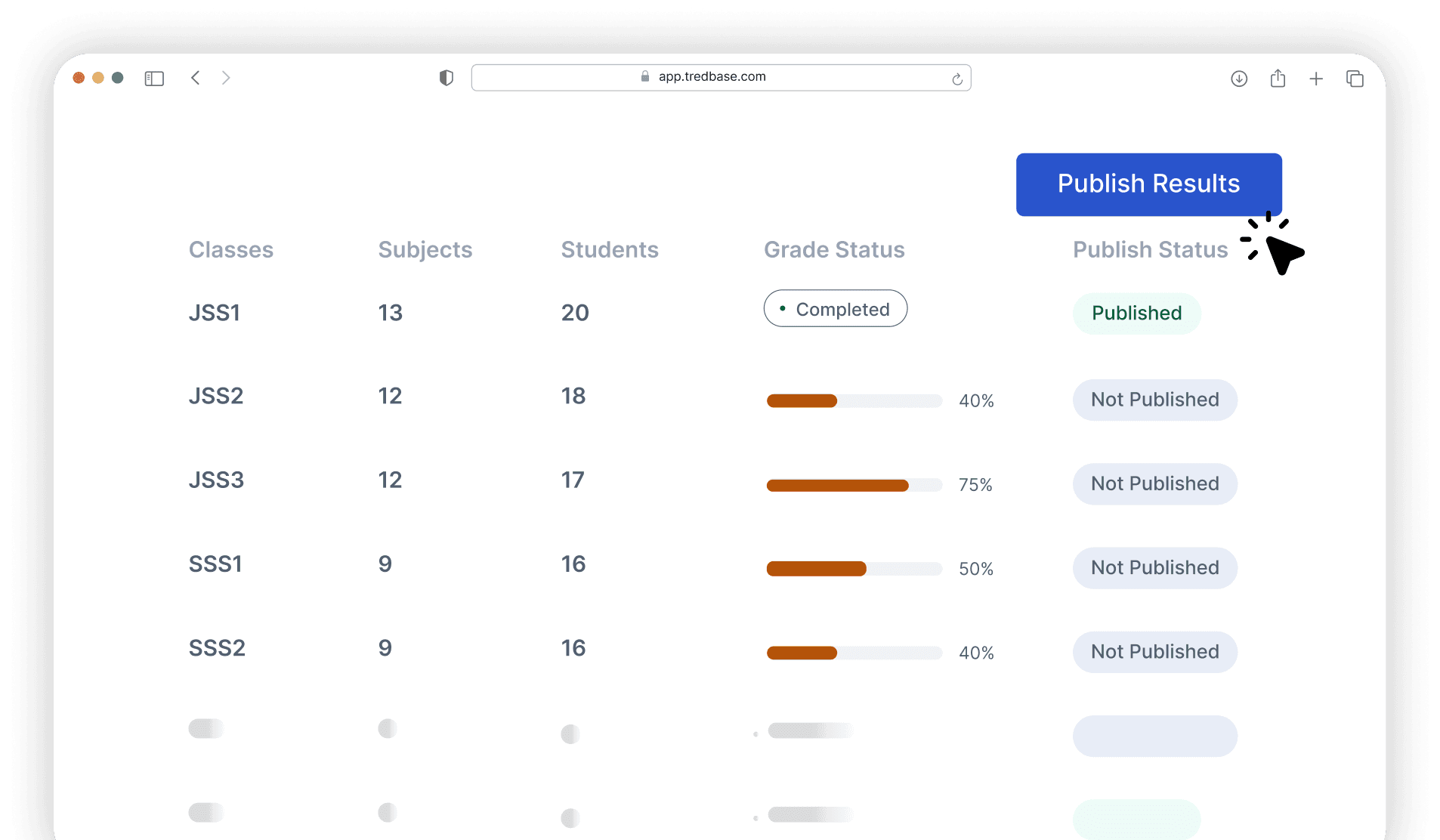Screen dimensions: 1440x840
Task: Reload the page with refresh icon
Action: 957,79
